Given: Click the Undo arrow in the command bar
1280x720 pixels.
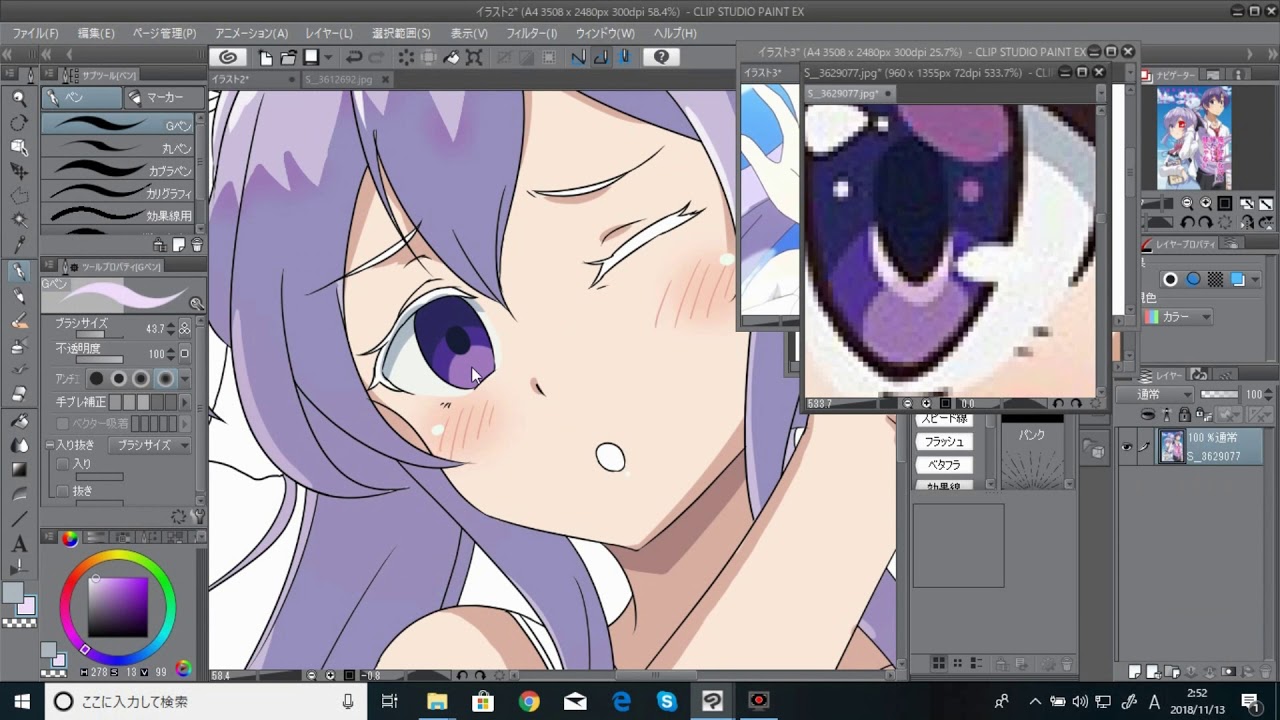Looking at the screenshot, I should [353, 58].
